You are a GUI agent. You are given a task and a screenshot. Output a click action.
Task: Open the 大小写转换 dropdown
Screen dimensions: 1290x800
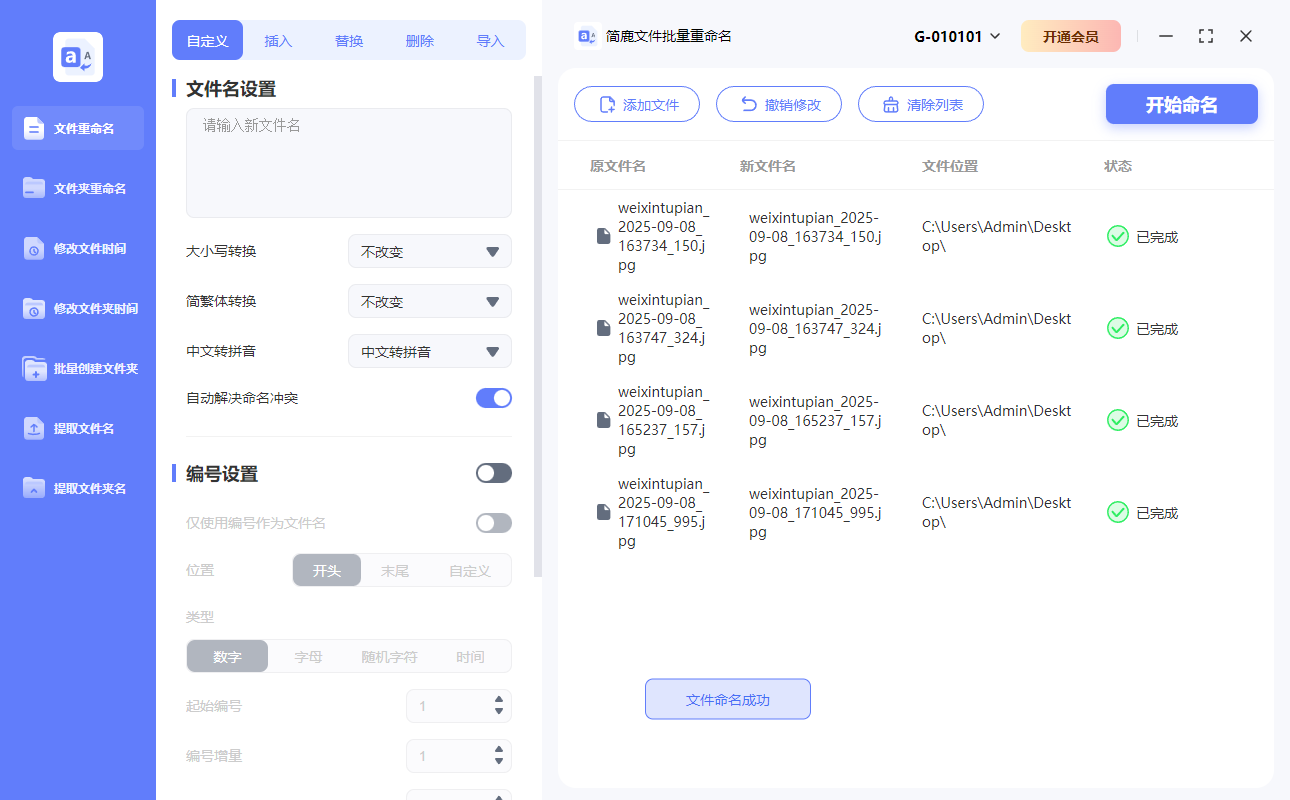(429, 251)
